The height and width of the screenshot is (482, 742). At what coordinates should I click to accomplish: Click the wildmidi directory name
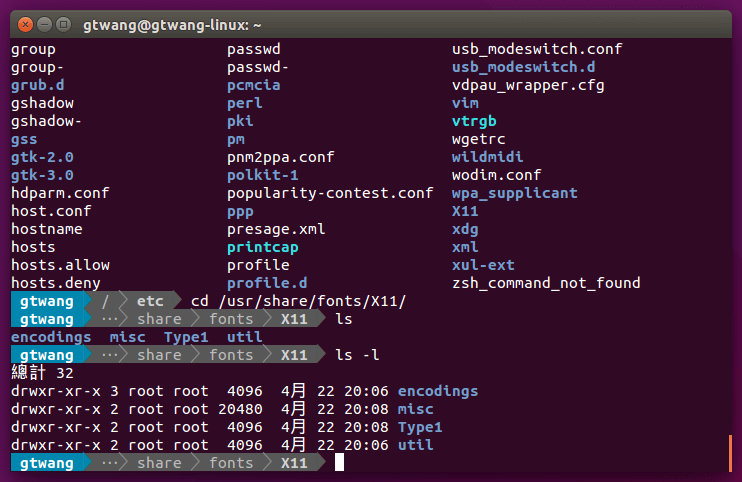[487, 157]
